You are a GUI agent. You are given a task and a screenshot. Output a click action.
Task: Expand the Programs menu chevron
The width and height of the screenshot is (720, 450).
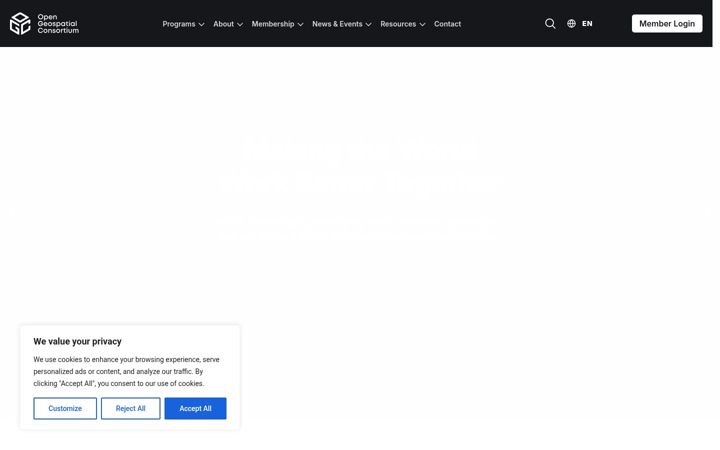tap(201, 24)
